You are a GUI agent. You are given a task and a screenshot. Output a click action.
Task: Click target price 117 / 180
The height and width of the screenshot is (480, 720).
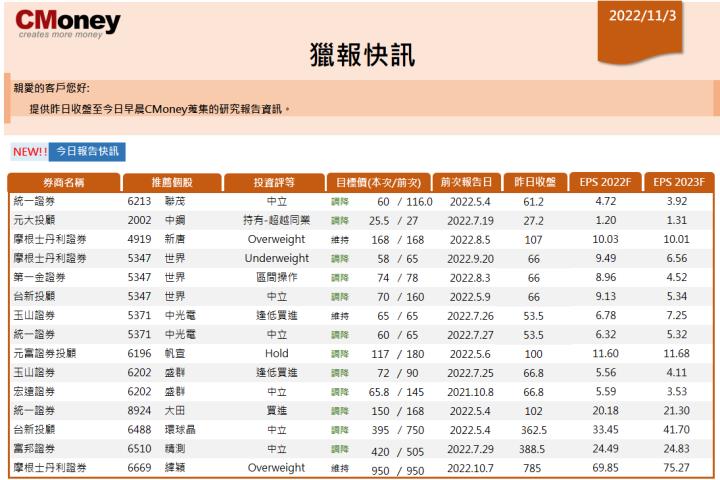tap(398, 354)
